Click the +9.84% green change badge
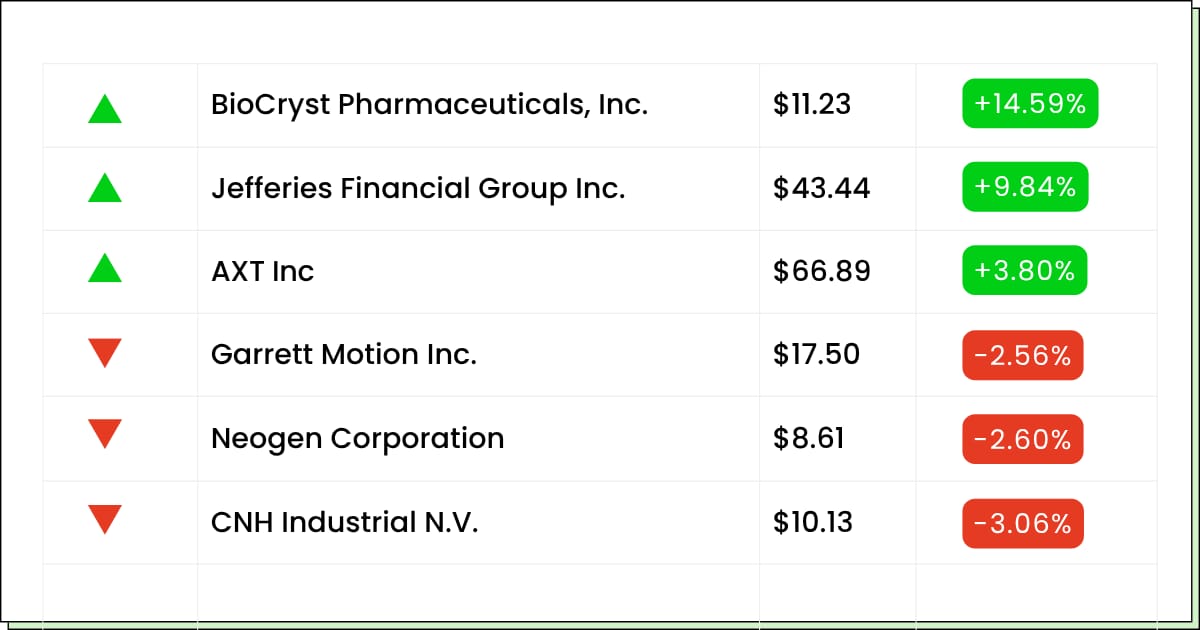This screenshot has width=1200, height=630. (1024, 187)
